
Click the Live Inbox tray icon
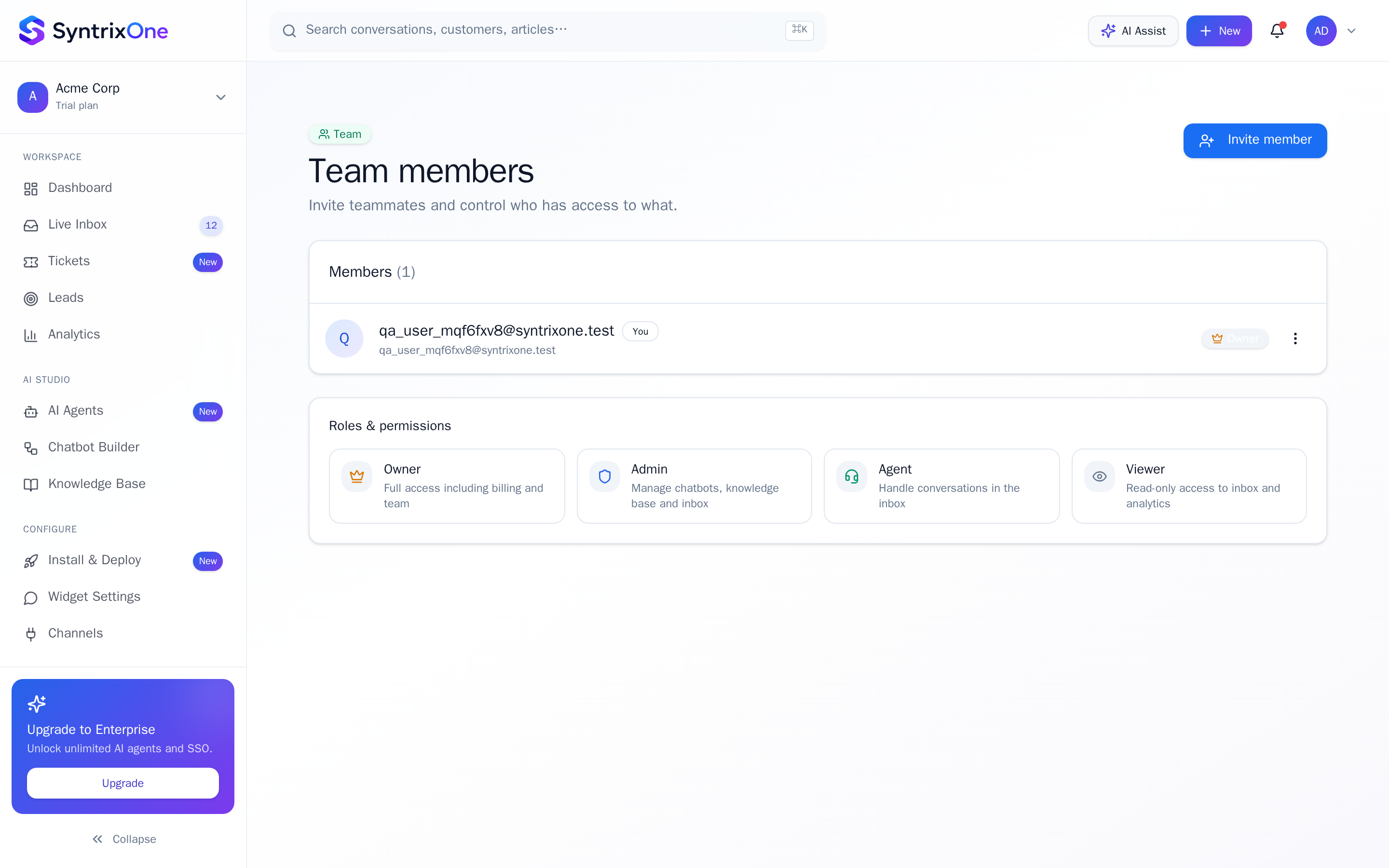tap(31, 225)
